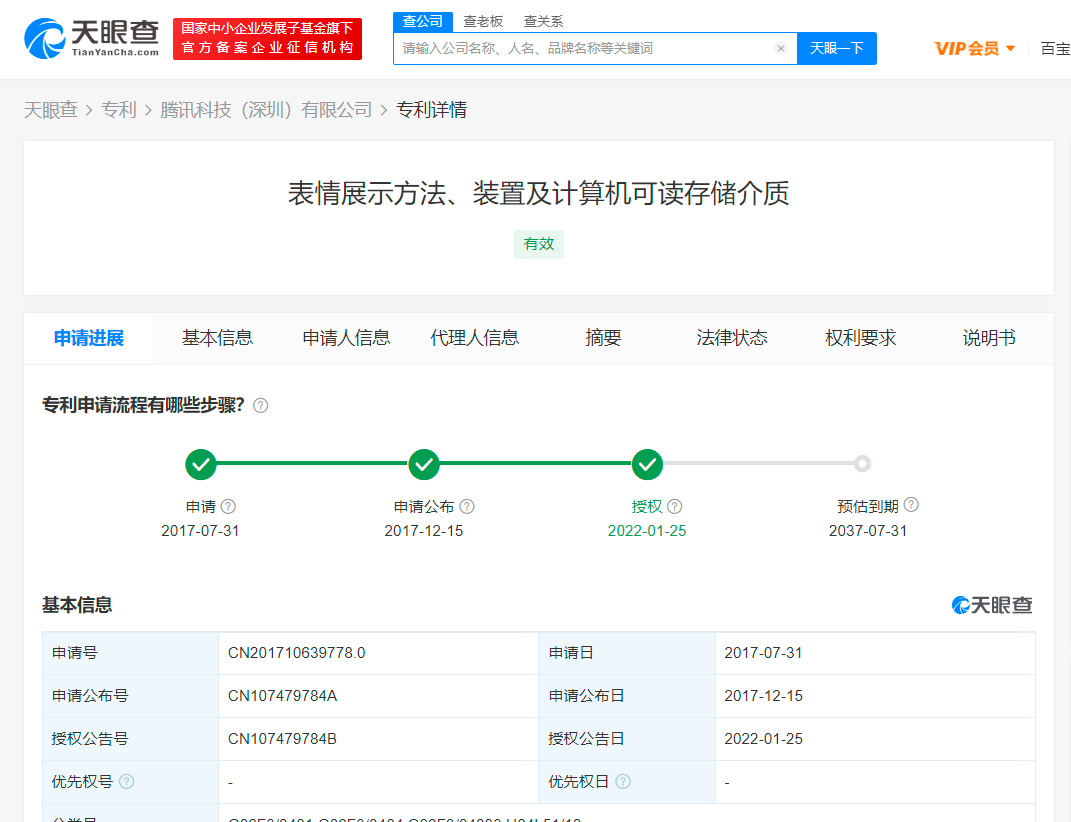Click the 2037-07-31 estimated expiry date
The height and width of the screenshot is (822, 1071).
[x=868, y=531]
